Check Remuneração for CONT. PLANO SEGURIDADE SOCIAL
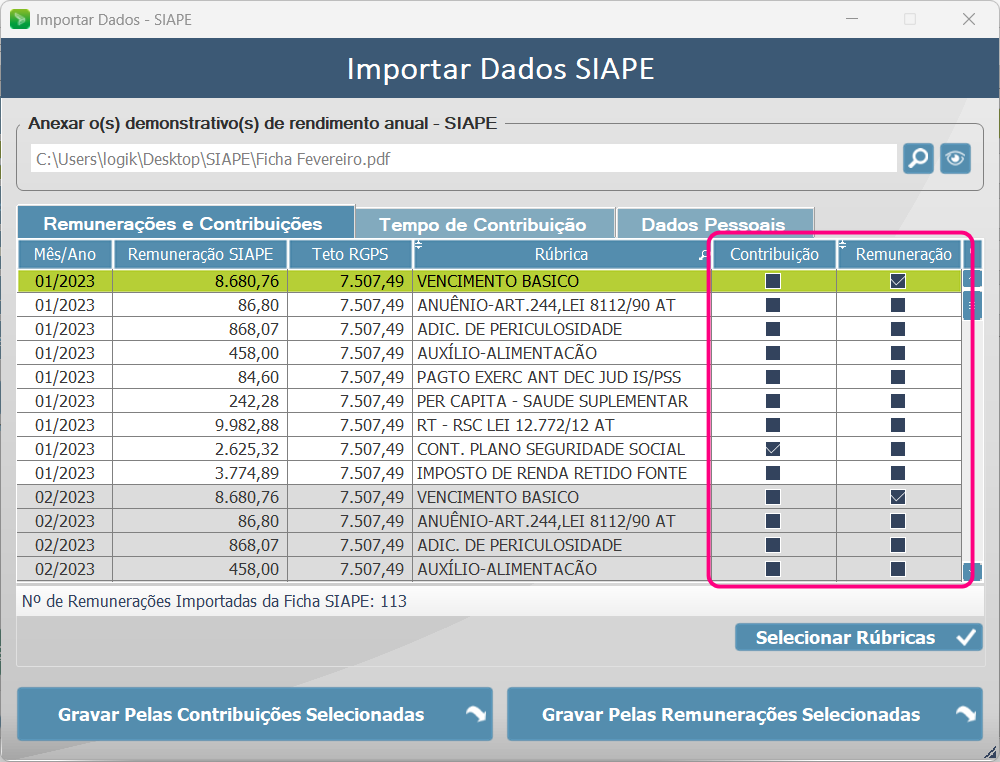This screenshot has height=762, width=1000. (x=898, y=450)
